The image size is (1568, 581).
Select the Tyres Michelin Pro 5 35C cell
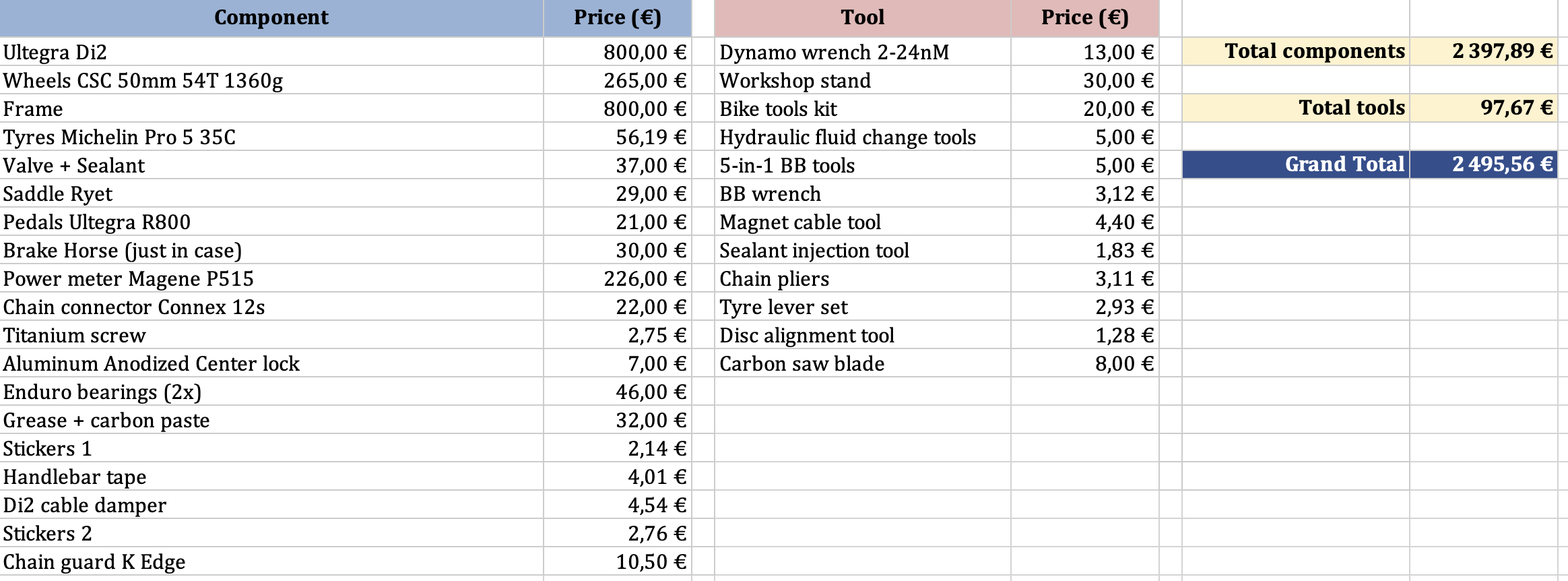pos(271,137)
